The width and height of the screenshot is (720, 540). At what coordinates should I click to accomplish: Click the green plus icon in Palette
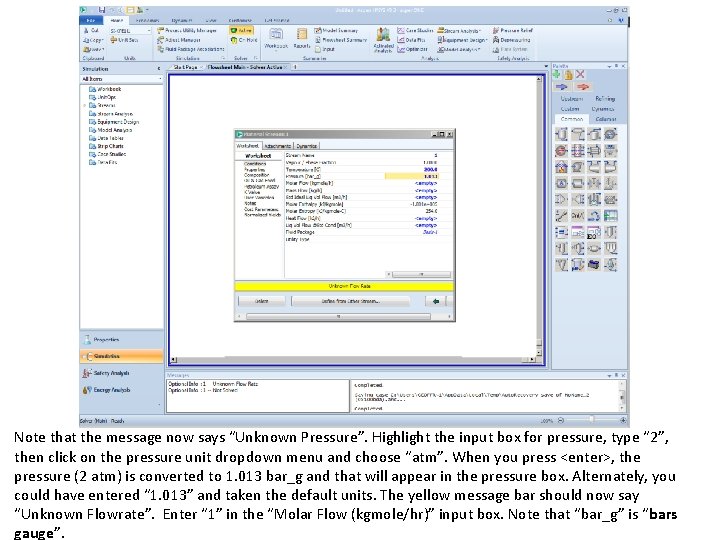tap(557, 74)
